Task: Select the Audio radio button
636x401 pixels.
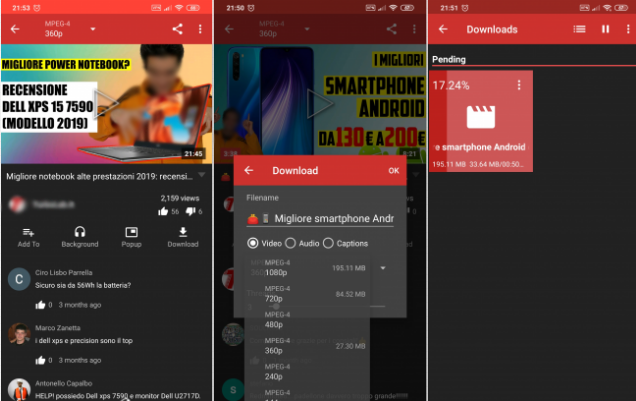Action: (291, 243)
